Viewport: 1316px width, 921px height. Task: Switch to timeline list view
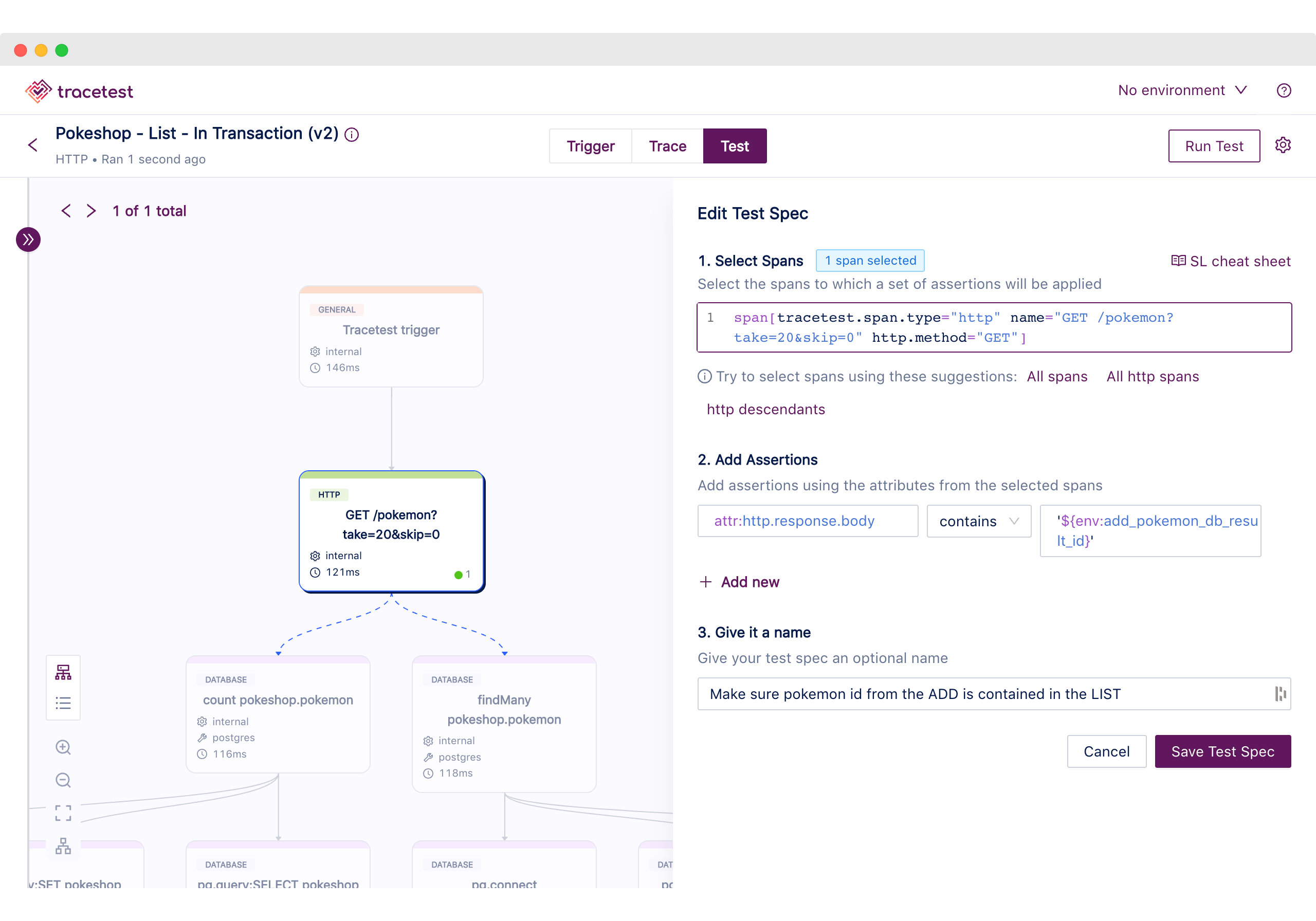(63, 703)
